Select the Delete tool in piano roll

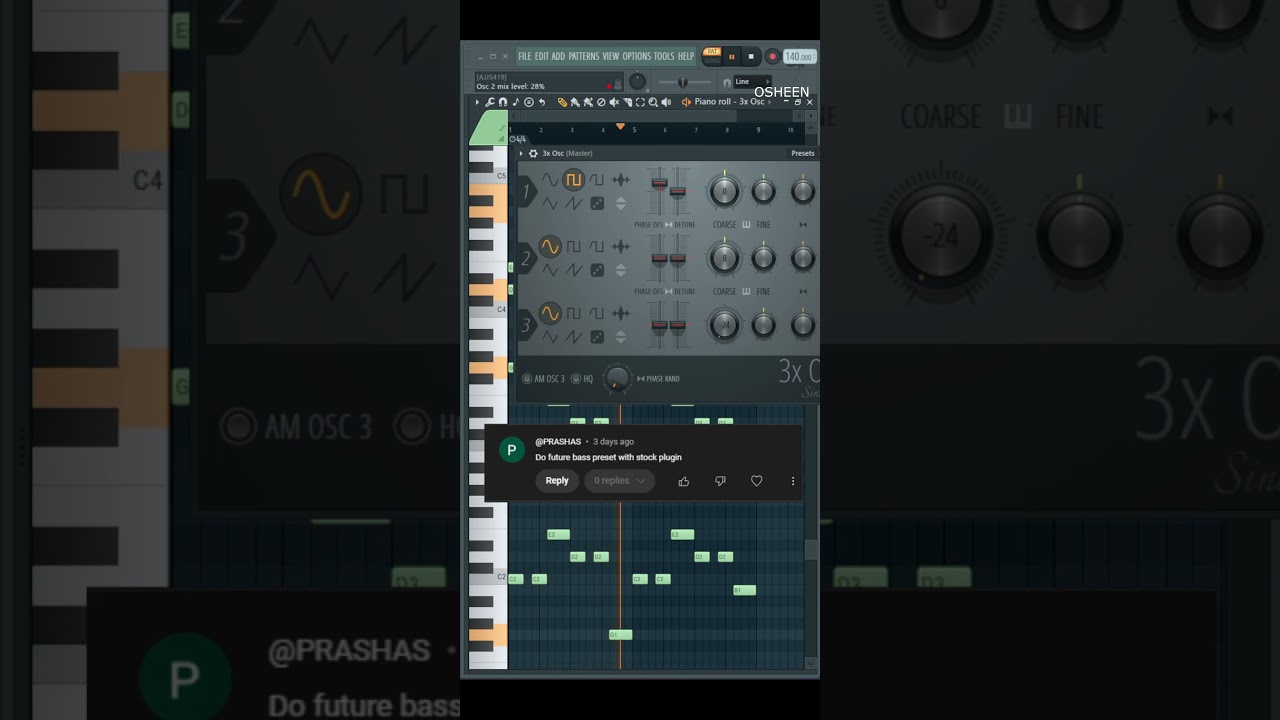tap(601, 102)
